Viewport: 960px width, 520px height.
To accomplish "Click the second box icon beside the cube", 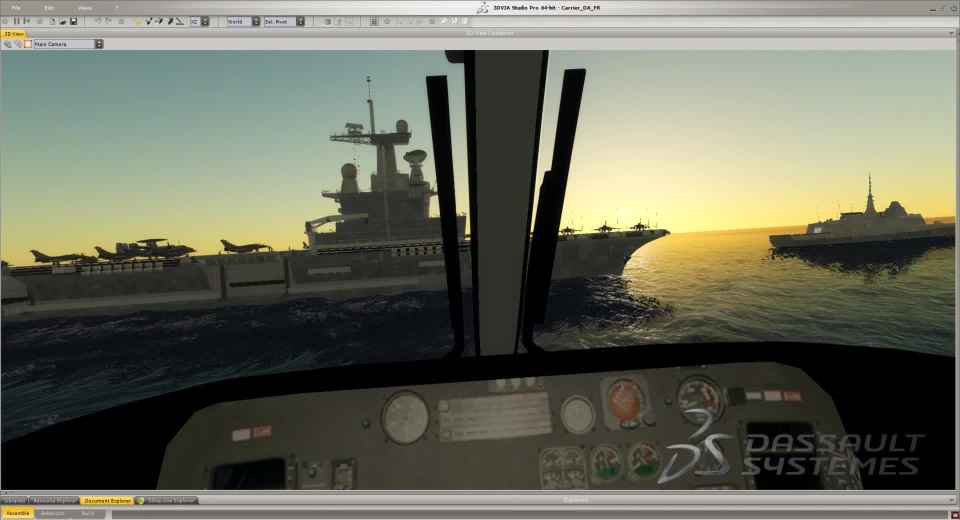I will tap(337, 21).
